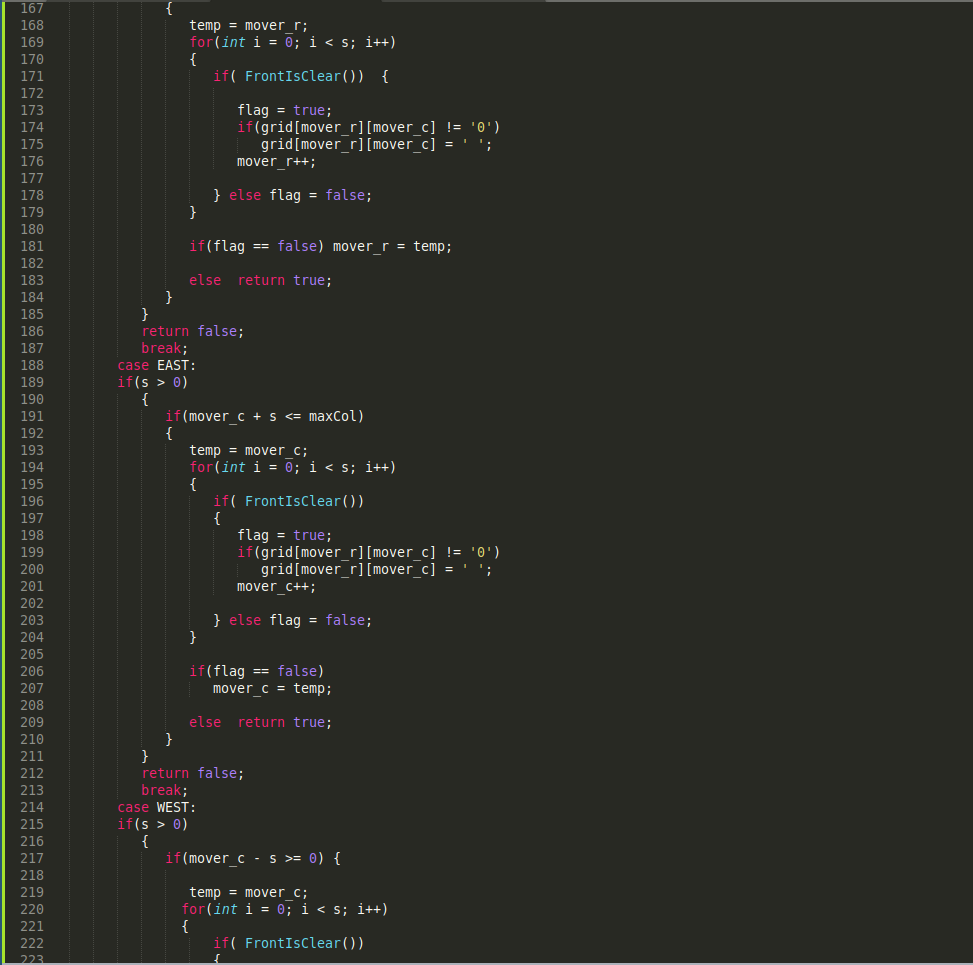Click 'FrontIsClear' call on line 171

click(x=293, y=76)
